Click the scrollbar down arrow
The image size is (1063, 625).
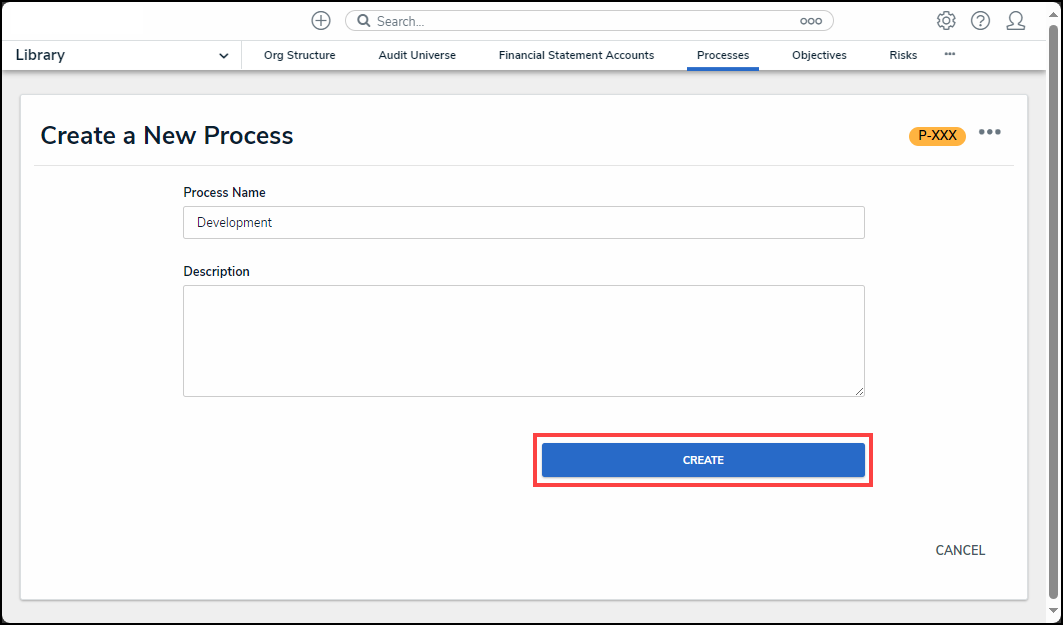[x=1053, y=611]
